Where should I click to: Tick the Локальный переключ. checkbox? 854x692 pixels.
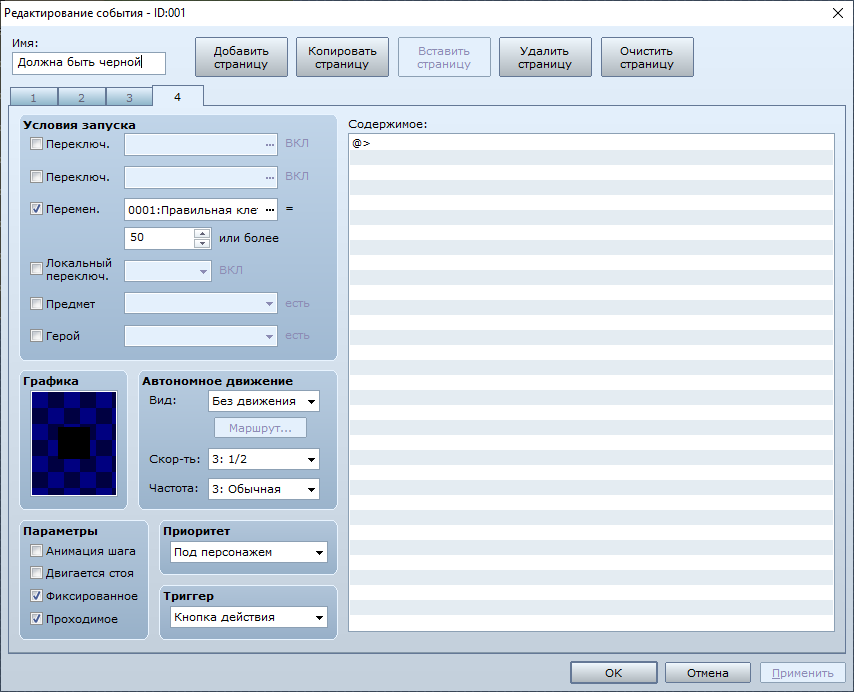36,268
